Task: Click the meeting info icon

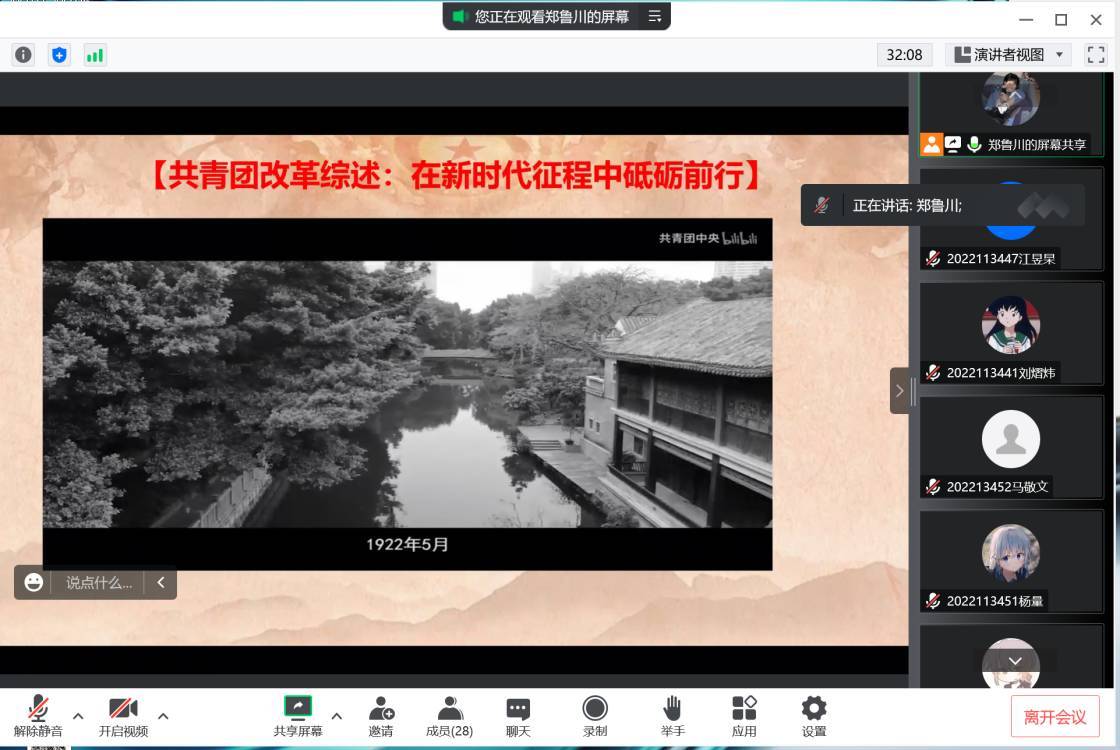Action: (23, 55)
